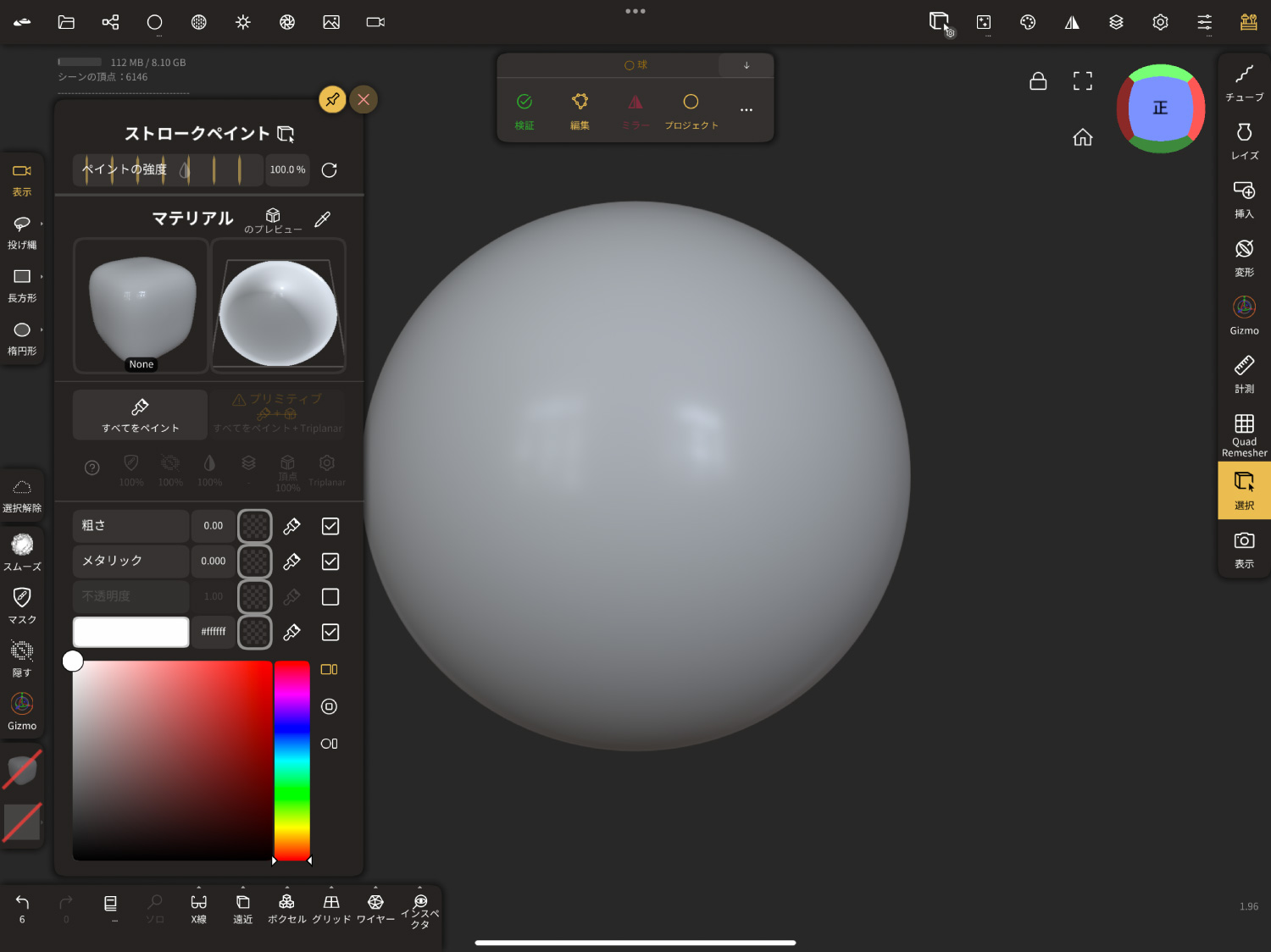Select the Mask tool
The width and height of the screenshot is (1271, 952).
pos(22,606)
